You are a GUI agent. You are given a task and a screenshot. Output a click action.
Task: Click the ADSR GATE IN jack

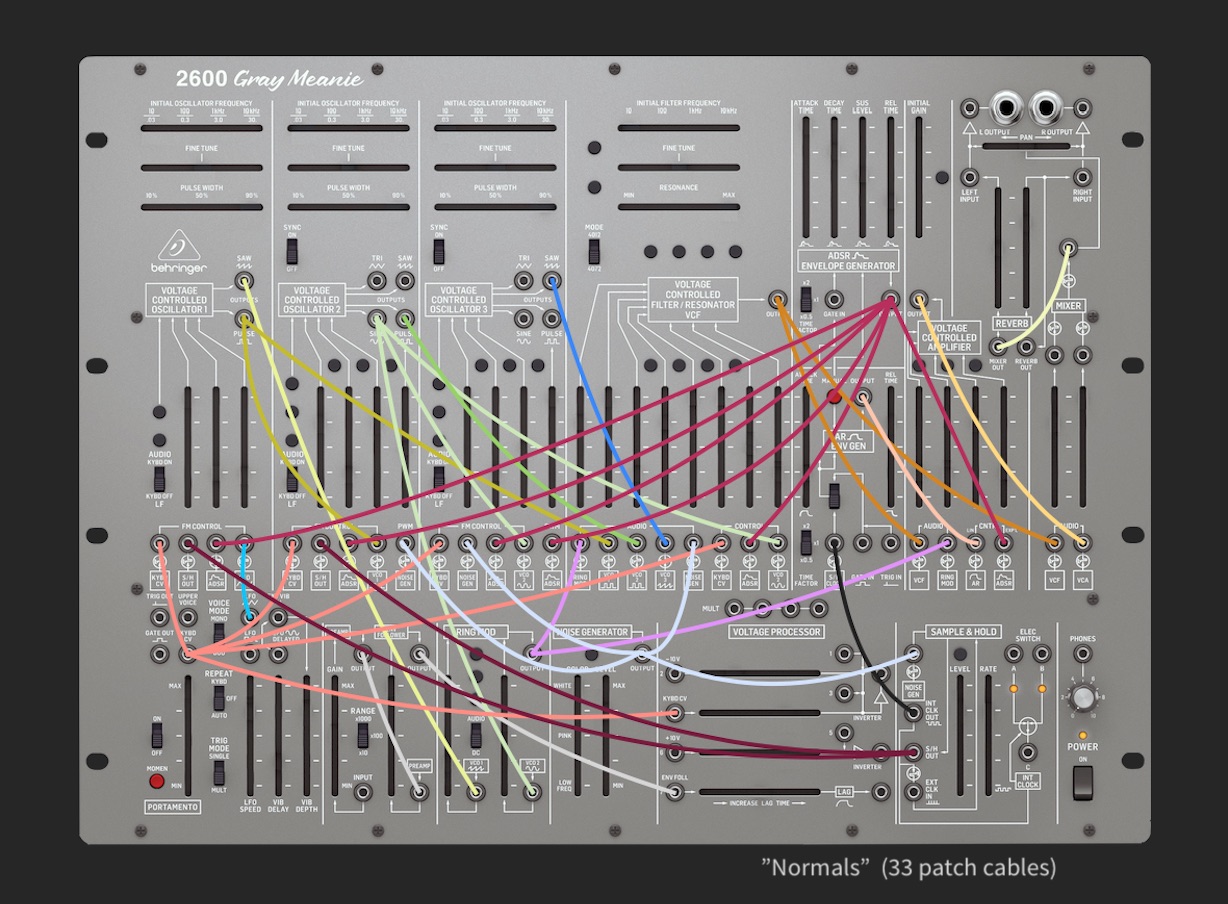click(x=834, y=299)
